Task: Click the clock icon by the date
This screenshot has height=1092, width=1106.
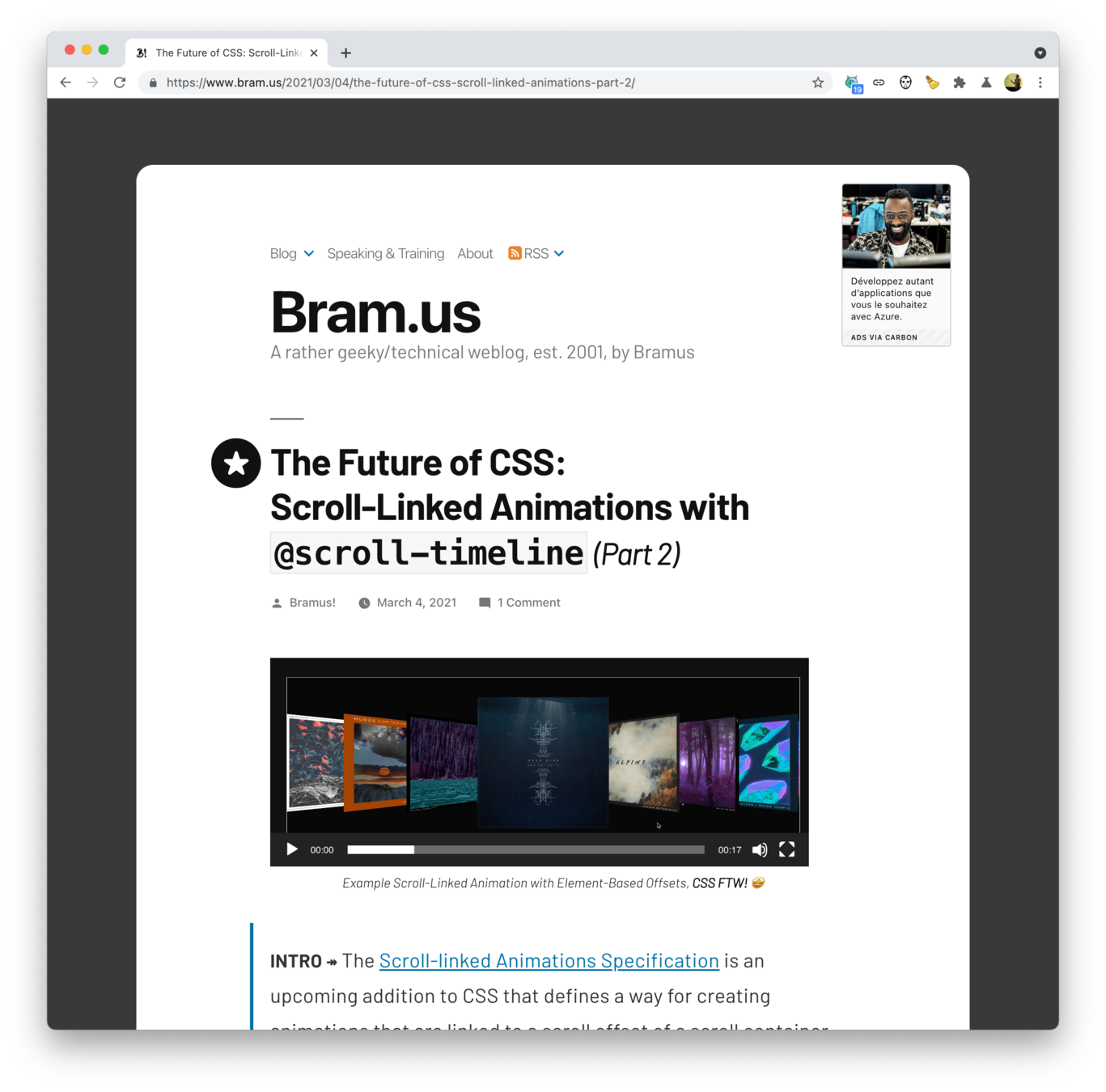Action: (364, 603)
